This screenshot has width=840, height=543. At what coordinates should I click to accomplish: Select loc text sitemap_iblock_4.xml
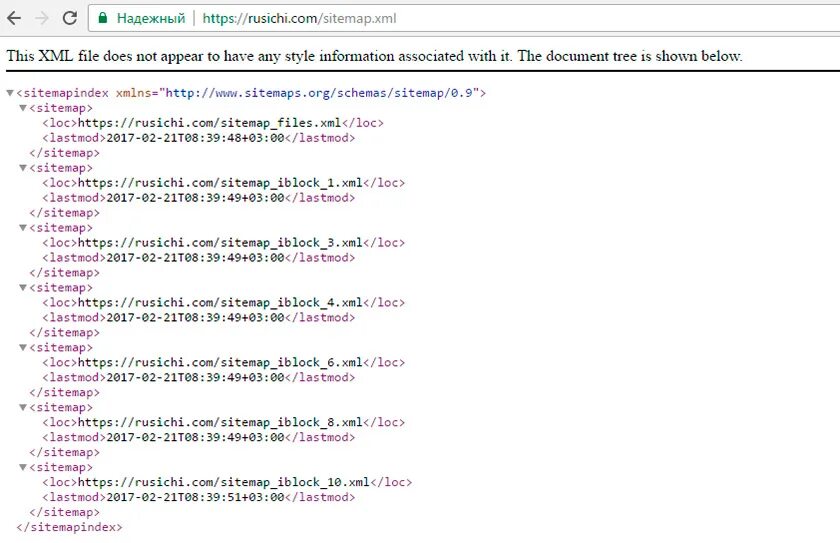tap(220, 303)
